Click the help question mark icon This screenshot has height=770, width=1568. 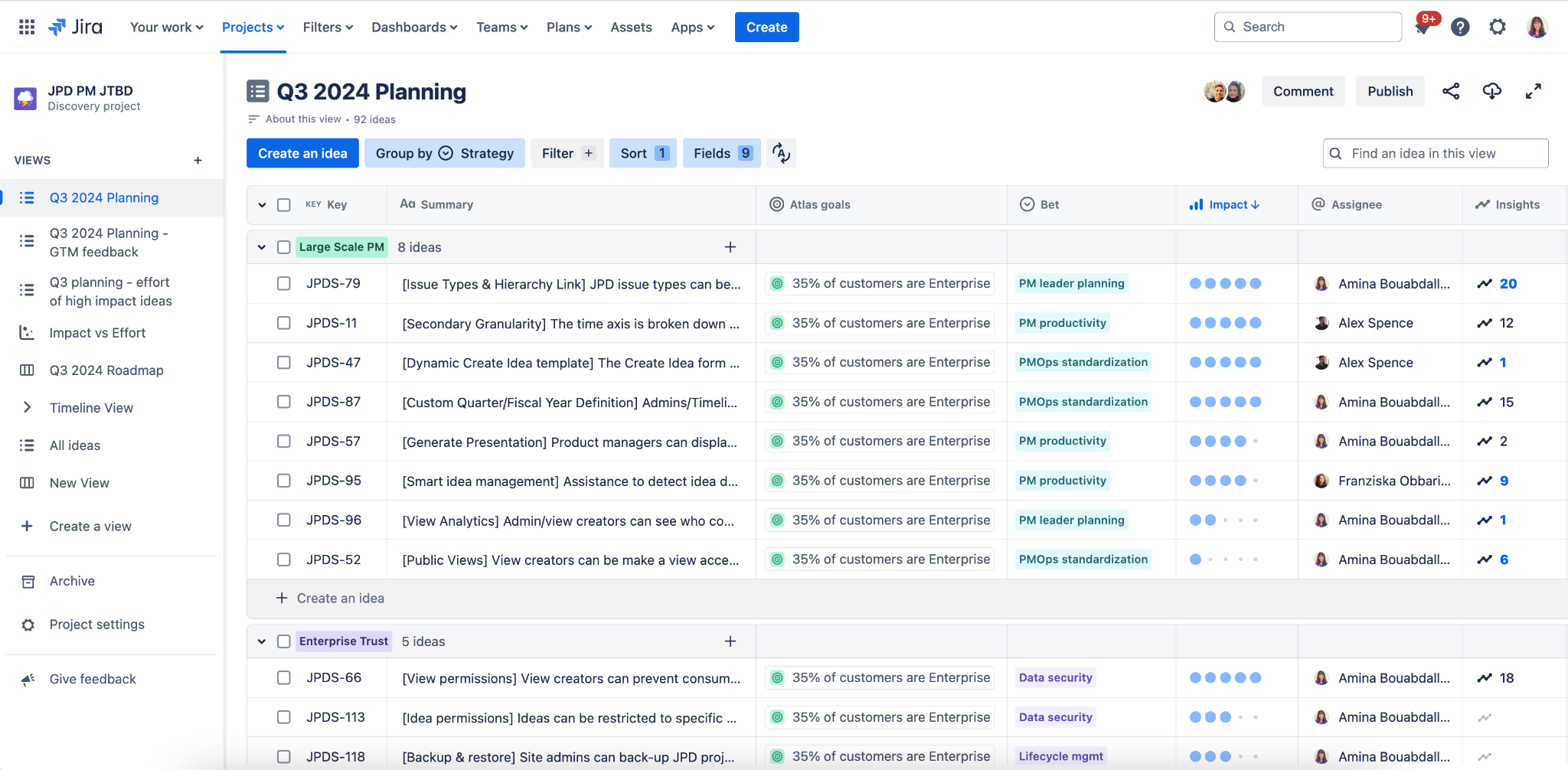1460,28
